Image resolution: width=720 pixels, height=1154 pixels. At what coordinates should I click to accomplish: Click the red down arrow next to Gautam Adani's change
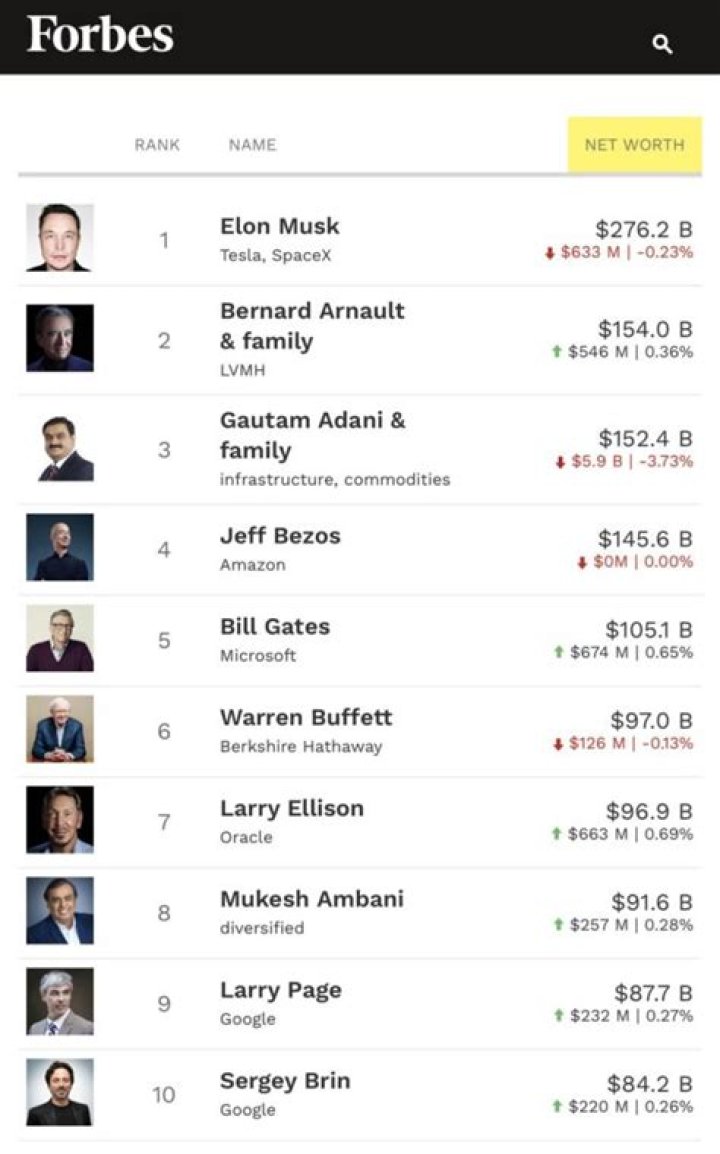pos(559,464)
